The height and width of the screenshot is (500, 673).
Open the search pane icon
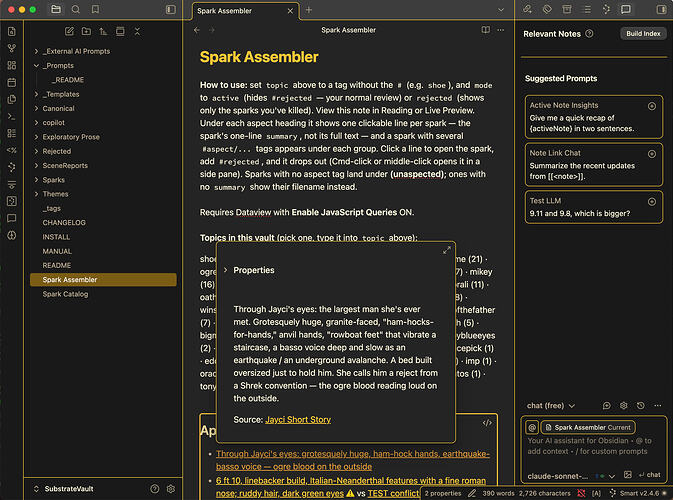point(76,9)
